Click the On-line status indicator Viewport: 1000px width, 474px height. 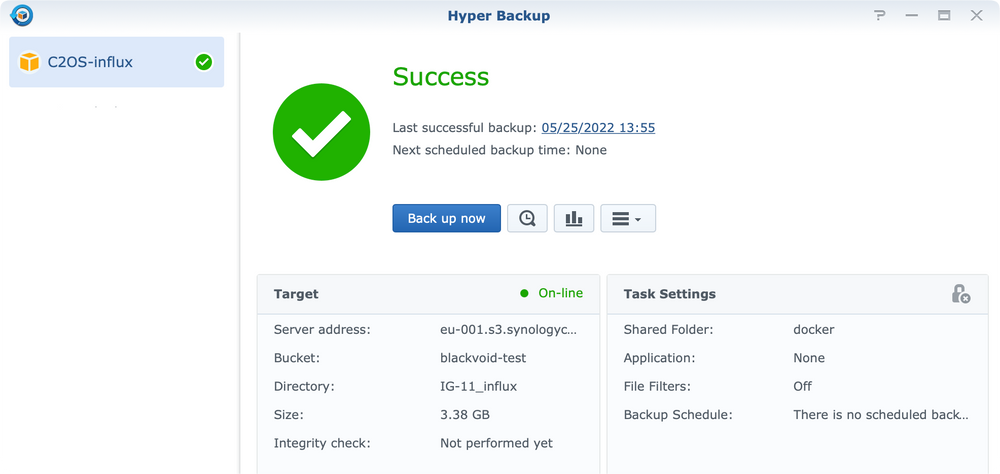click(x=551, y=293)
